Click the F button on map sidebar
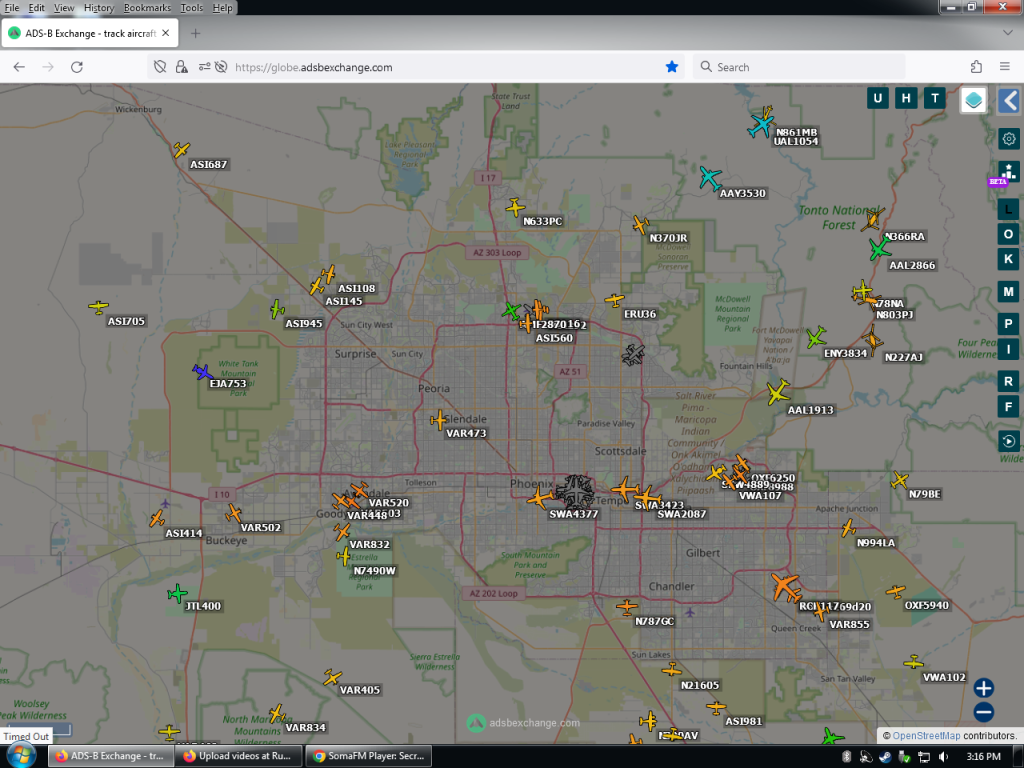The image size is (1024, 768). coord(1008,407)
